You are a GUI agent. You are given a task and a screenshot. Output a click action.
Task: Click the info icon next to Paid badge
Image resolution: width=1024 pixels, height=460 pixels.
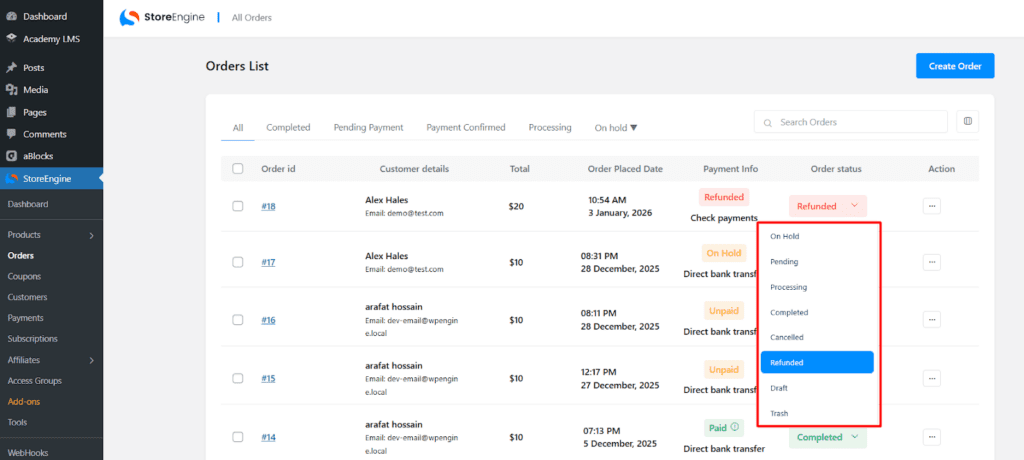tap(735, 427)
